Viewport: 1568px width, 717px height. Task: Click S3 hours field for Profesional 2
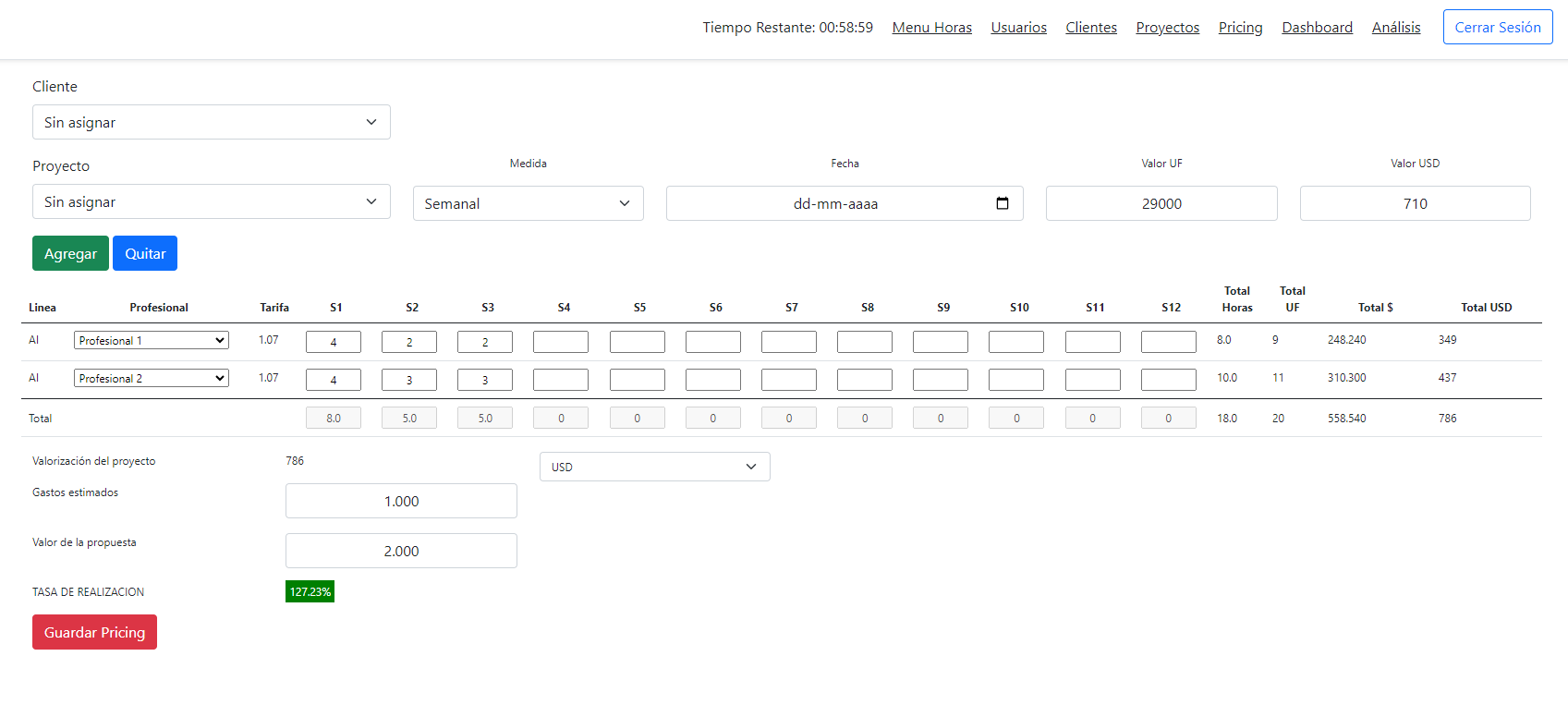click(485, 380)
